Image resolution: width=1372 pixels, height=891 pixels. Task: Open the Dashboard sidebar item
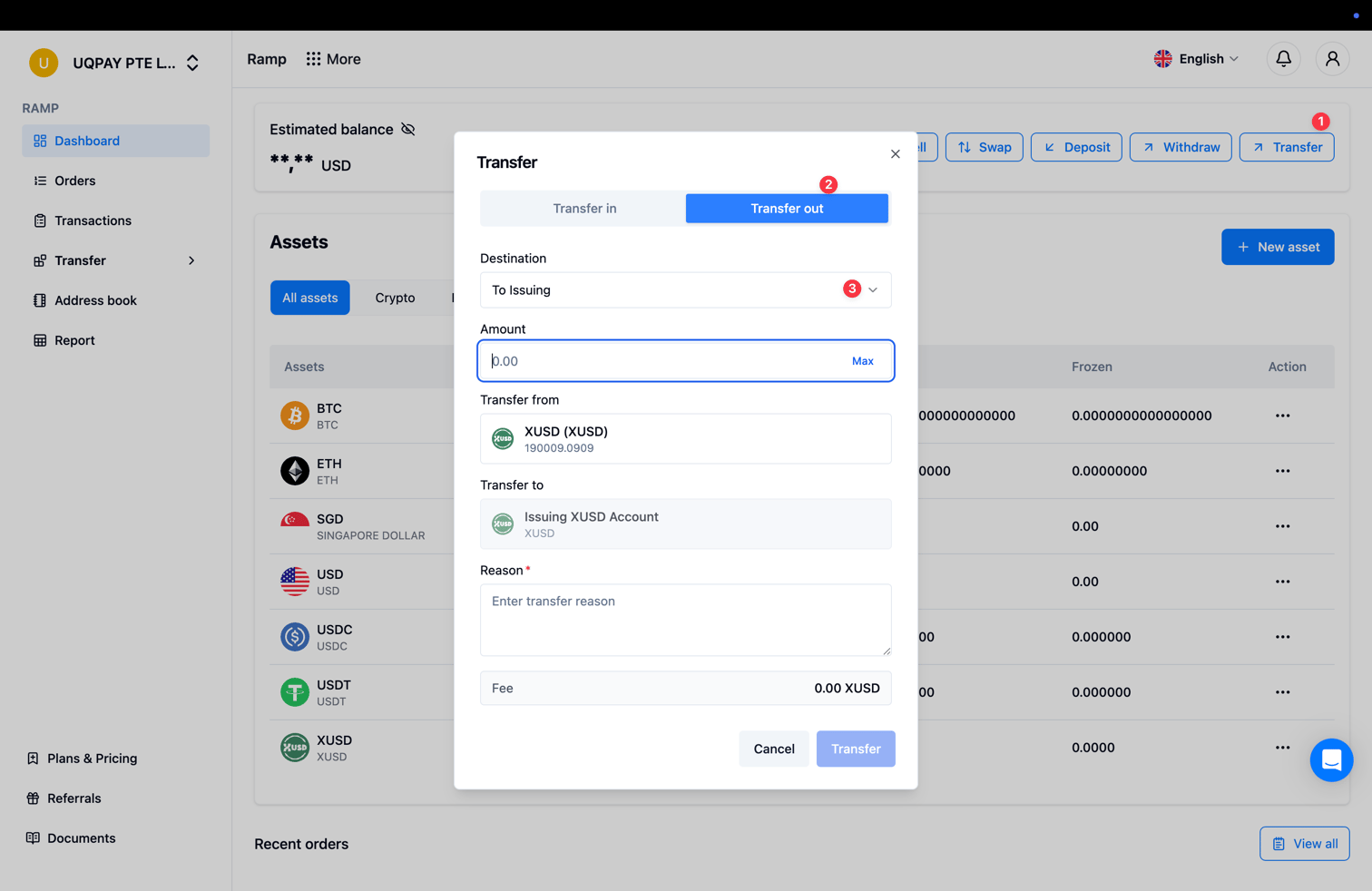(115, 141)
